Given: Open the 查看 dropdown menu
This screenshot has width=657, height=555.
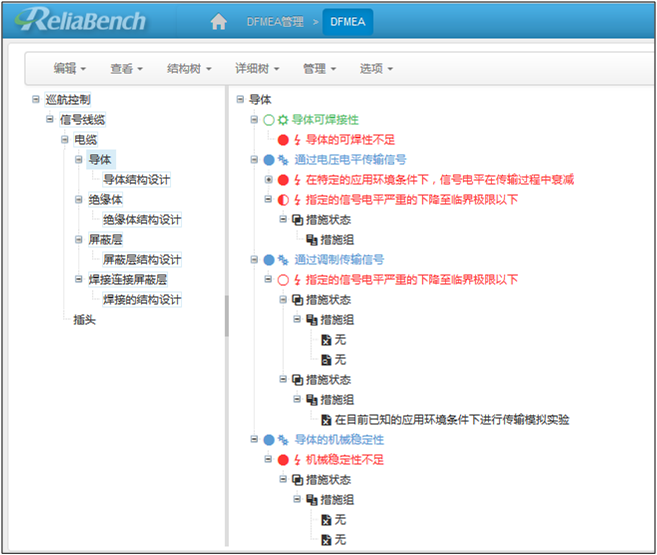Looking at the screenshot, I should pos(127,68).
